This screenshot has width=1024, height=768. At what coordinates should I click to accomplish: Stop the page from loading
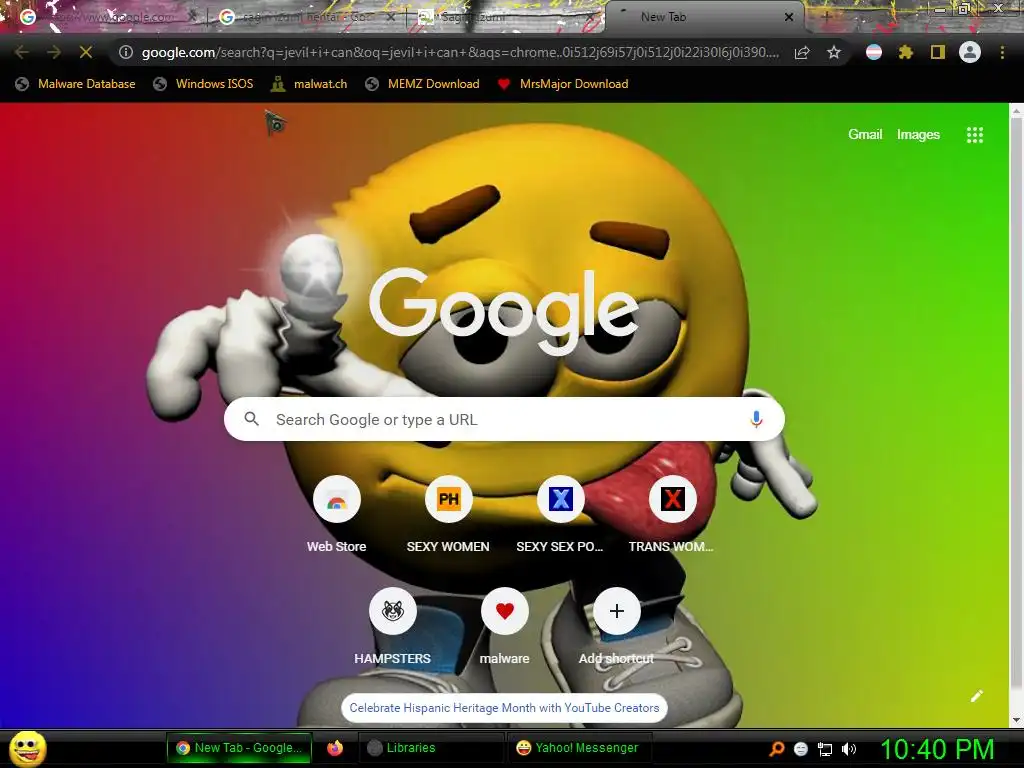[86, 52]
